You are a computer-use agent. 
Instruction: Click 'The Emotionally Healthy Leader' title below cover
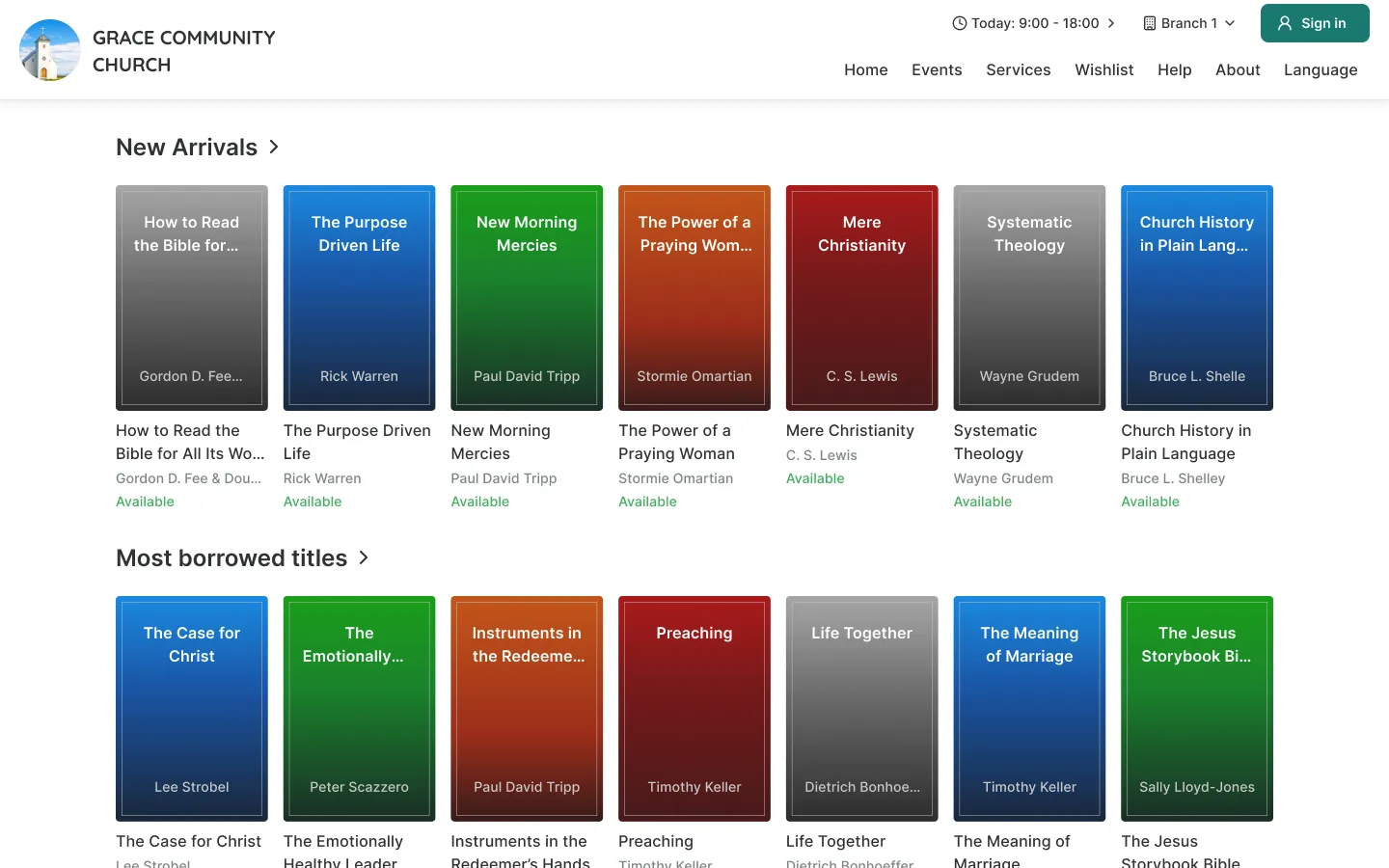coord(342,852)
